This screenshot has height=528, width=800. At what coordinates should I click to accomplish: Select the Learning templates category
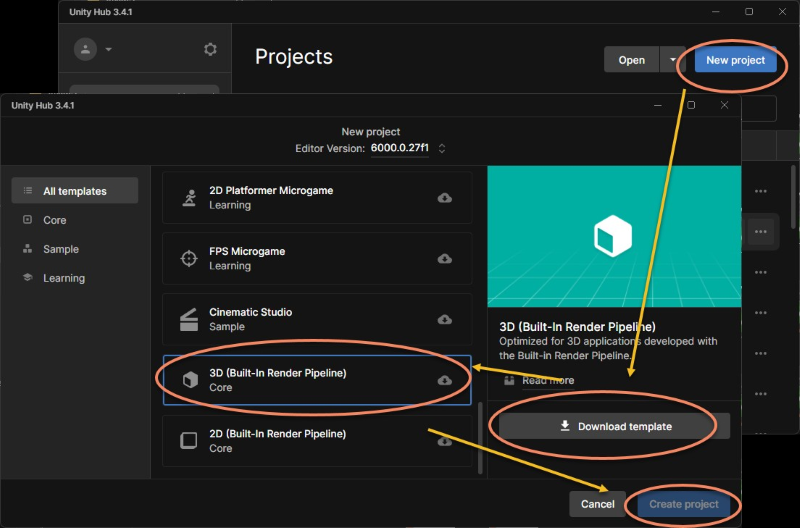point(63,278)
